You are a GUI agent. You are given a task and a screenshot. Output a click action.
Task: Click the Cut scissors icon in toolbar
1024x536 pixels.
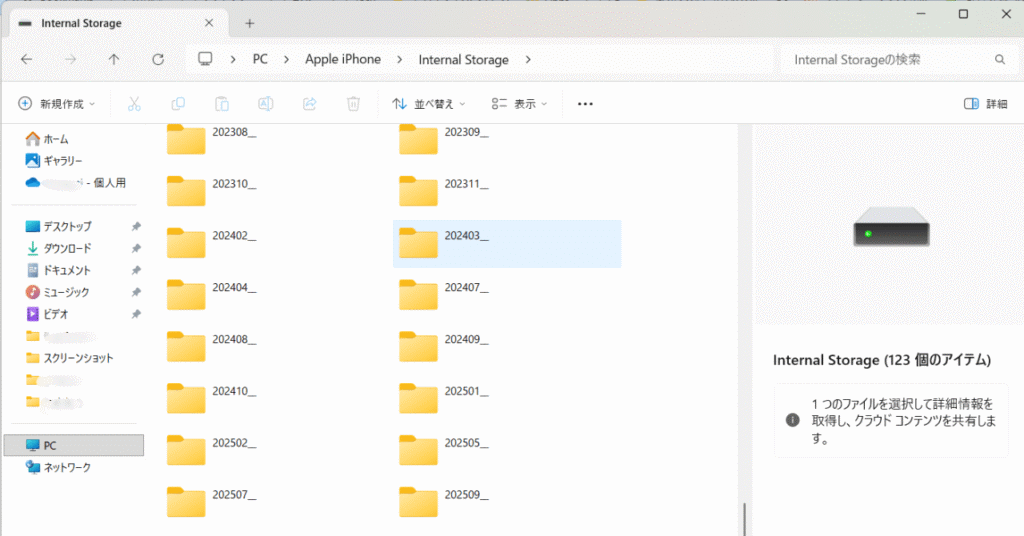tap(134, 104)
